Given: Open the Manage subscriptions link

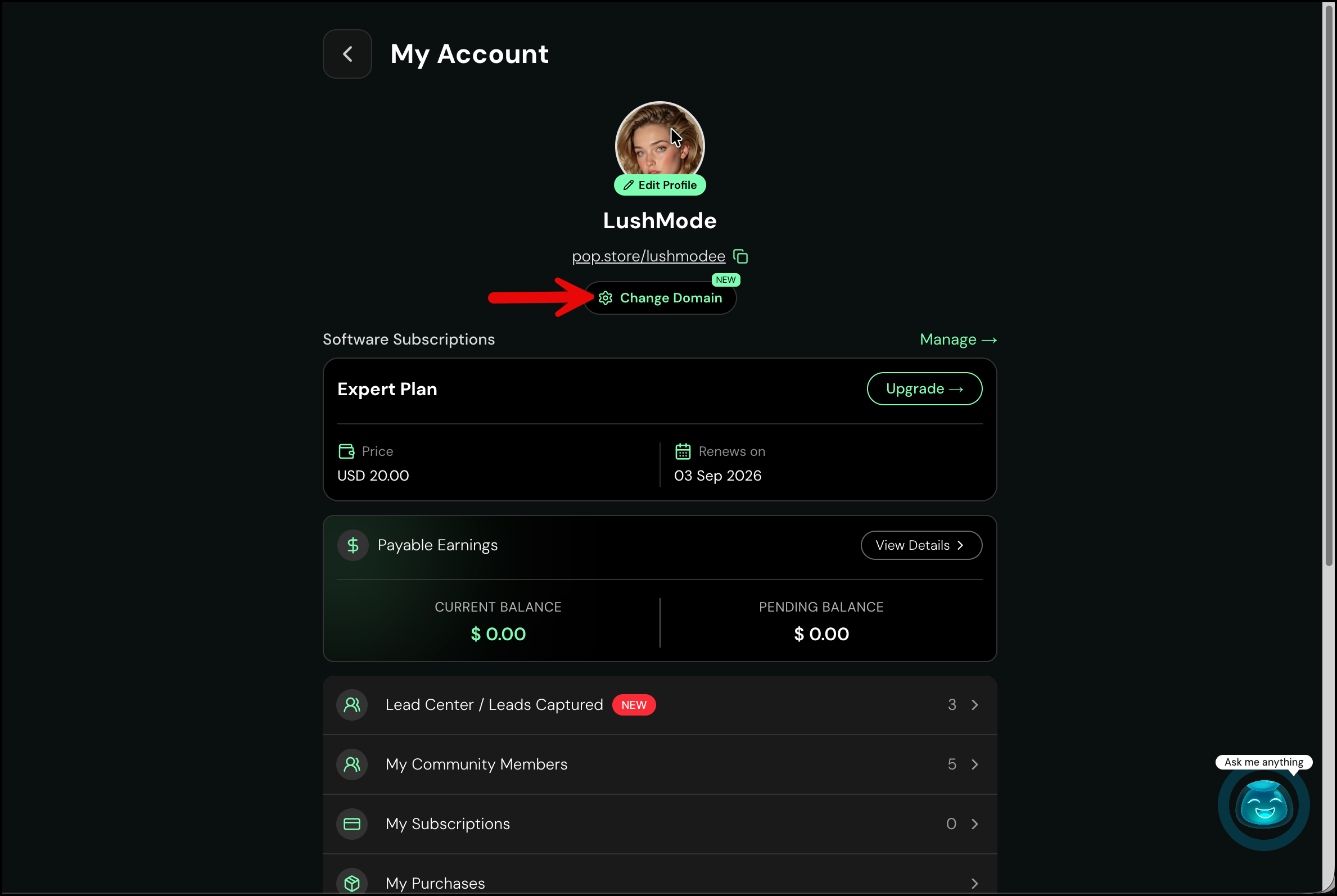Looking at the screenshot, I should (958, 340).
